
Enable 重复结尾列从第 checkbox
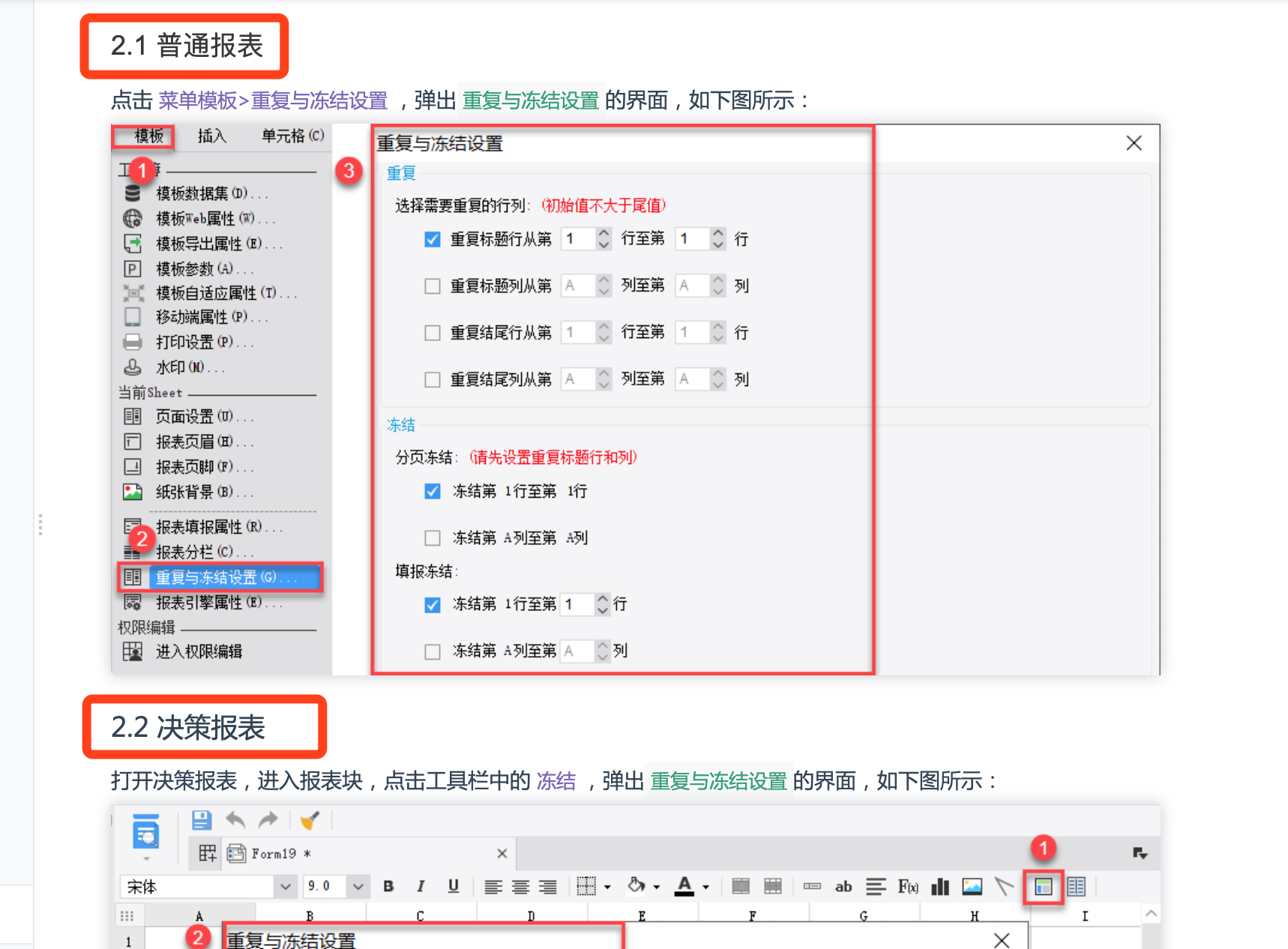(433, 379)
